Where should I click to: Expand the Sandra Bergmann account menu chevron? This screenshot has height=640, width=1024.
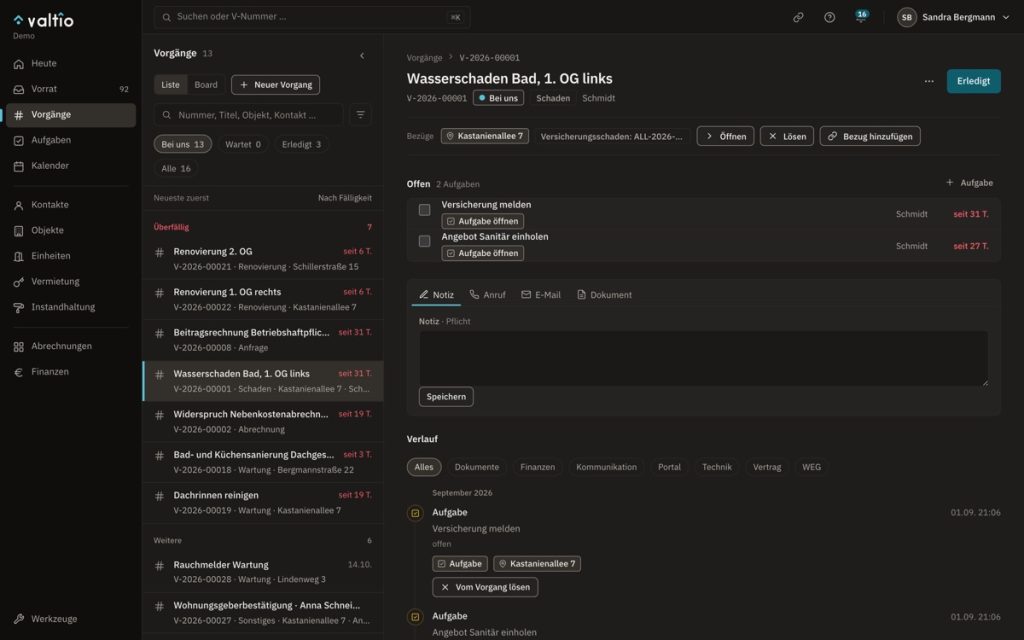pos(1006,18)
